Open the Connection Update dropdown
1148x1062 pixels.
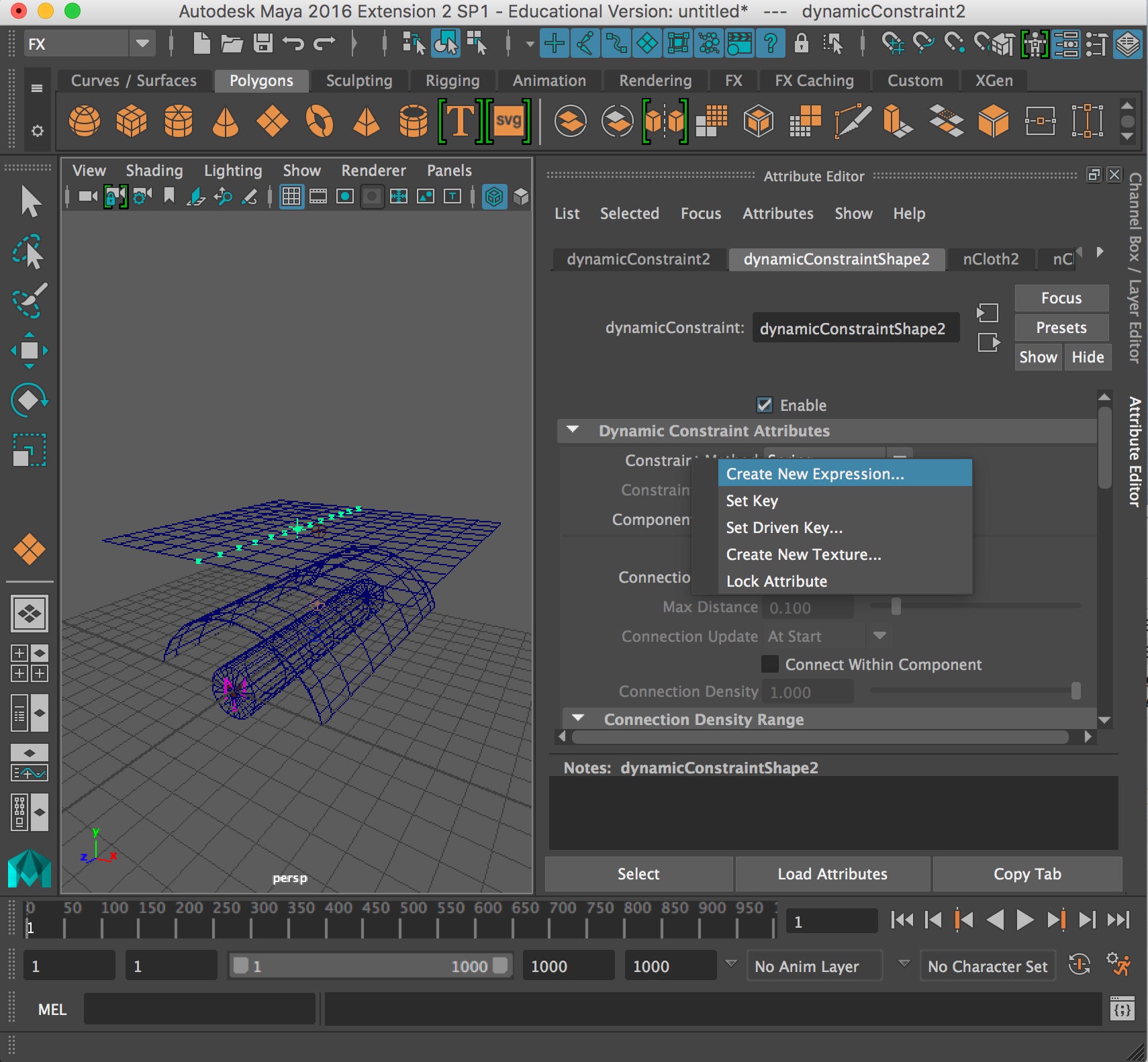[x=879, y=635]
